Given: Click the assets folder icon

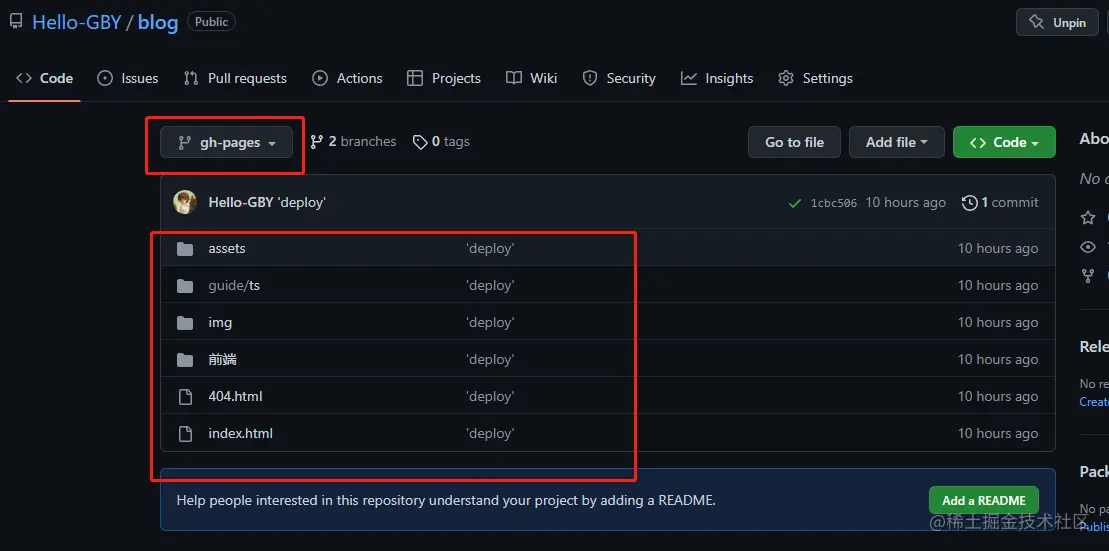Looking at the screenshot, I should pyautogui.click(x=185, y=248).
